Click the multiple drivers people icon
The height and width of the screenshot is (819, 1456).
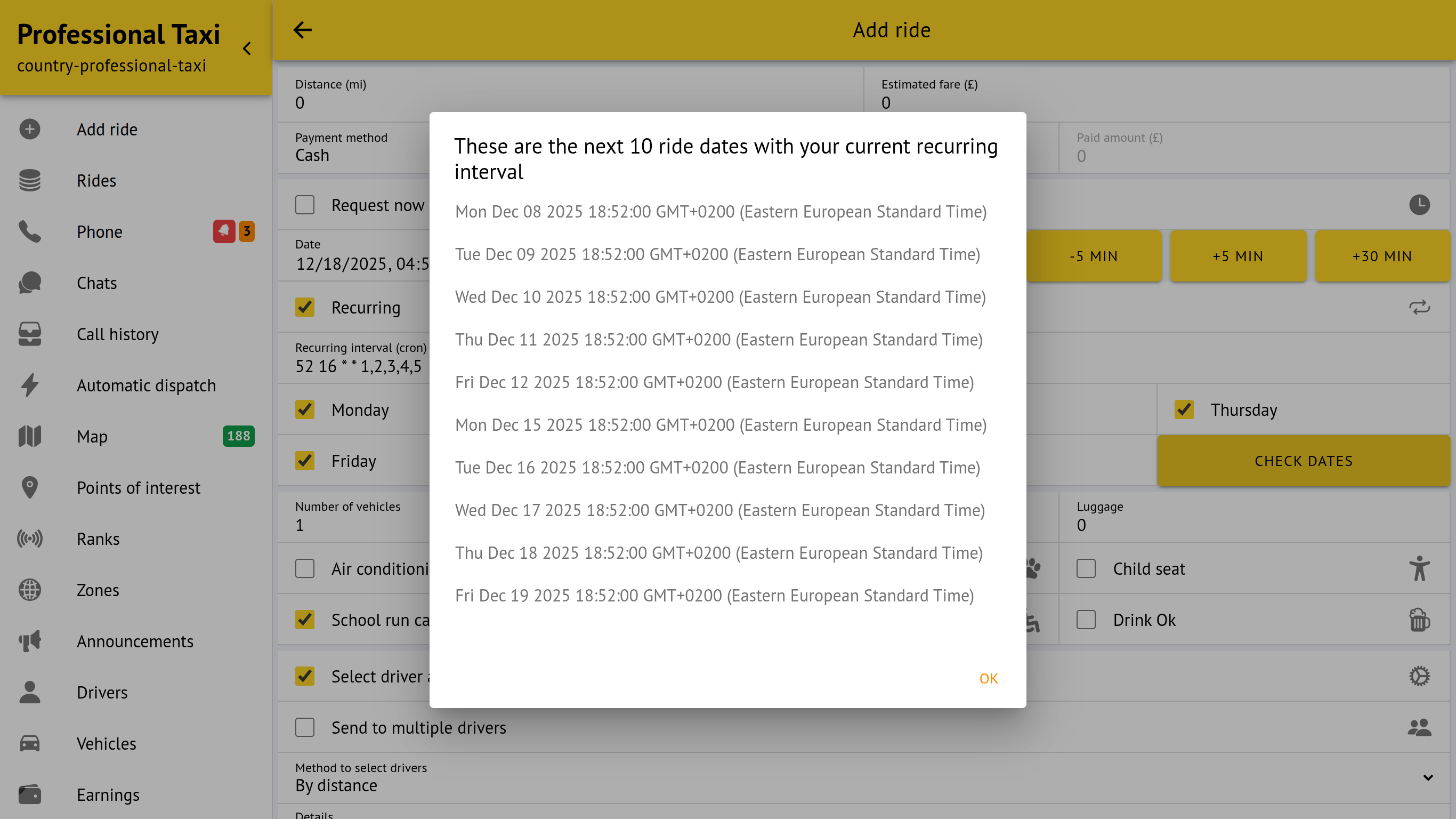tap(1419, 727)
